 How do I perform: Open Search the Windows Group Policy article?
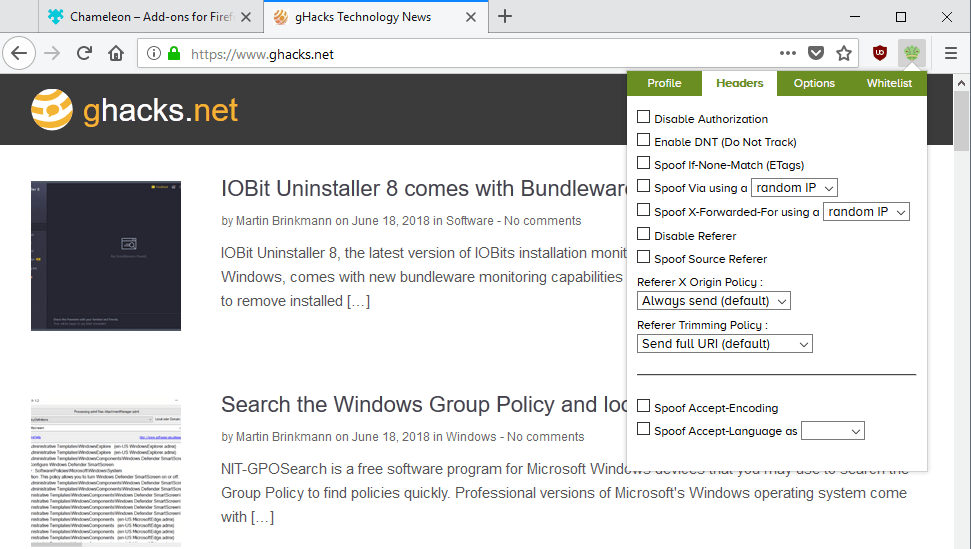(x=424, y=404)
